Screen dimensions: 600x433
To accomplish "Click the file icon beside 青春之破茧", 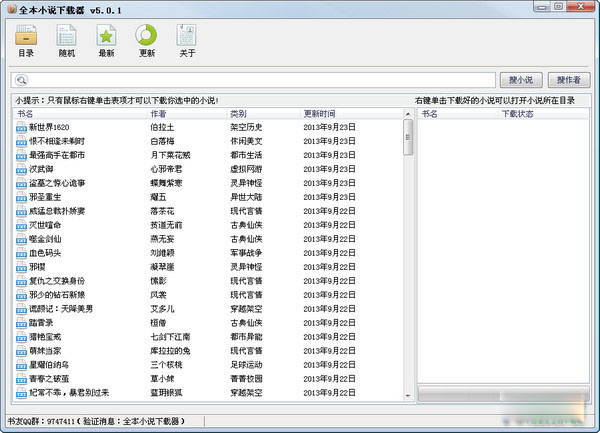I will coord(21,379).
